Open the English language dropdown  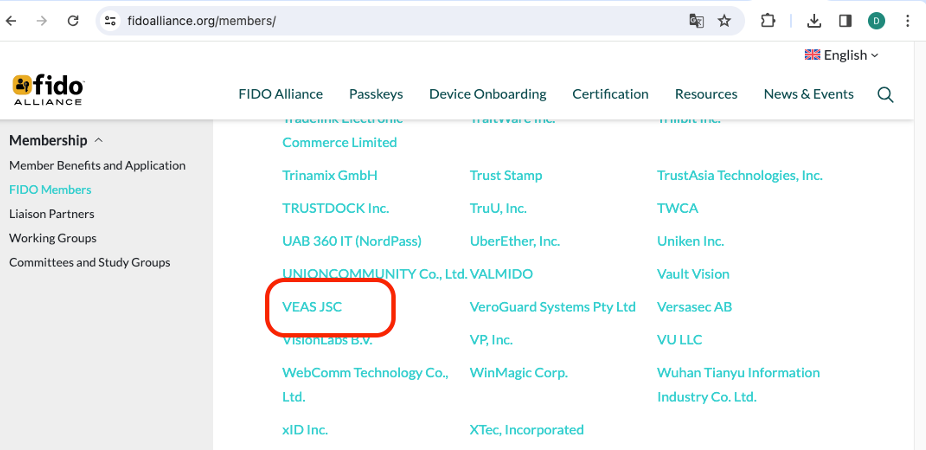click(x=842, y=55)
